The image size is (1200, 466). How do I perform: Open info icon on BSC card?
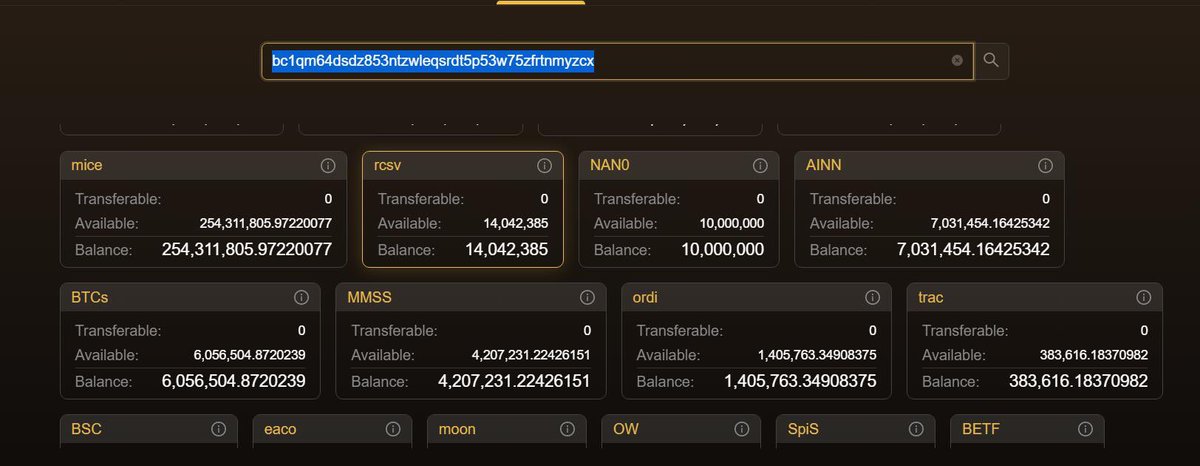coord(219,429)
